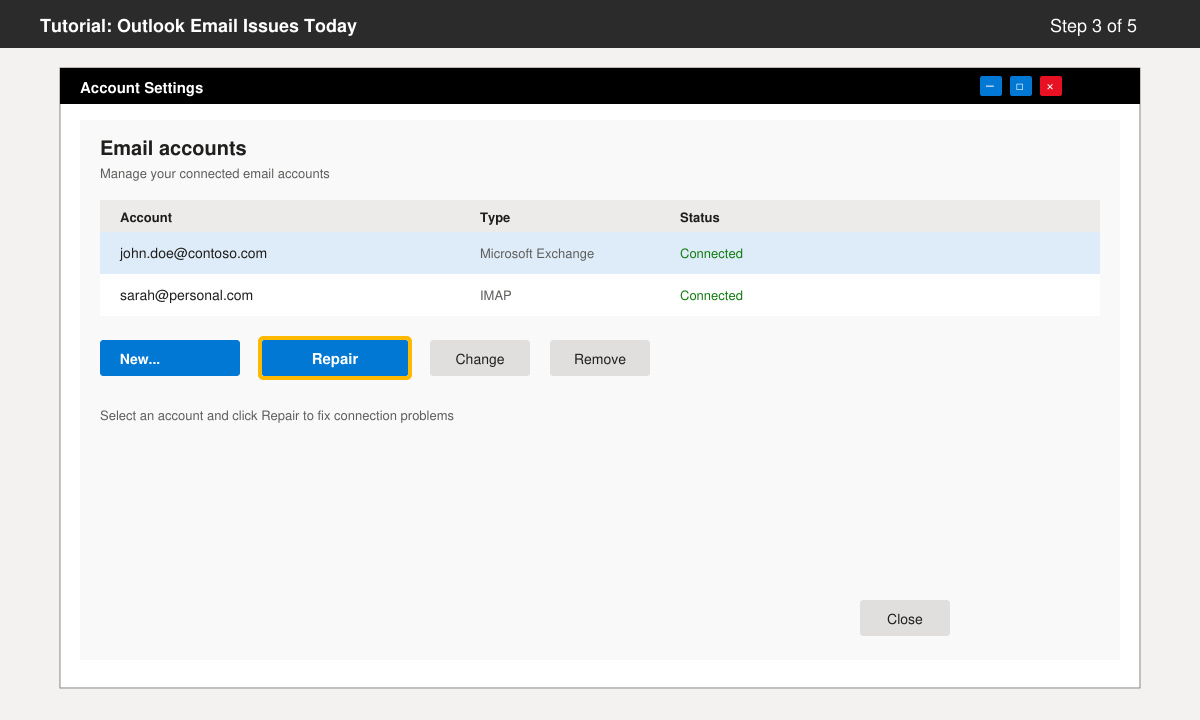Click the Step 3 of 5 indicator
The image size is (1200, 720).
point(1093,26)
